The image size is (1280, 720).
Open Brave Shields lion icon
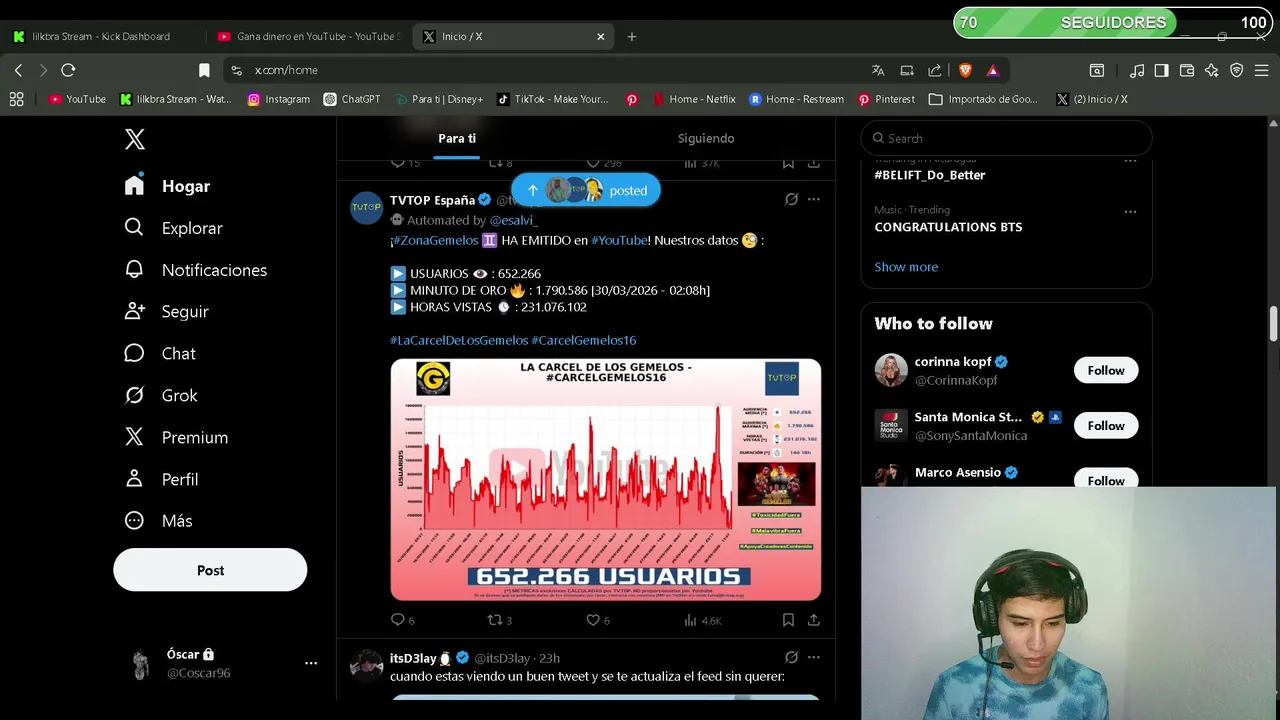tap(965, 70)
